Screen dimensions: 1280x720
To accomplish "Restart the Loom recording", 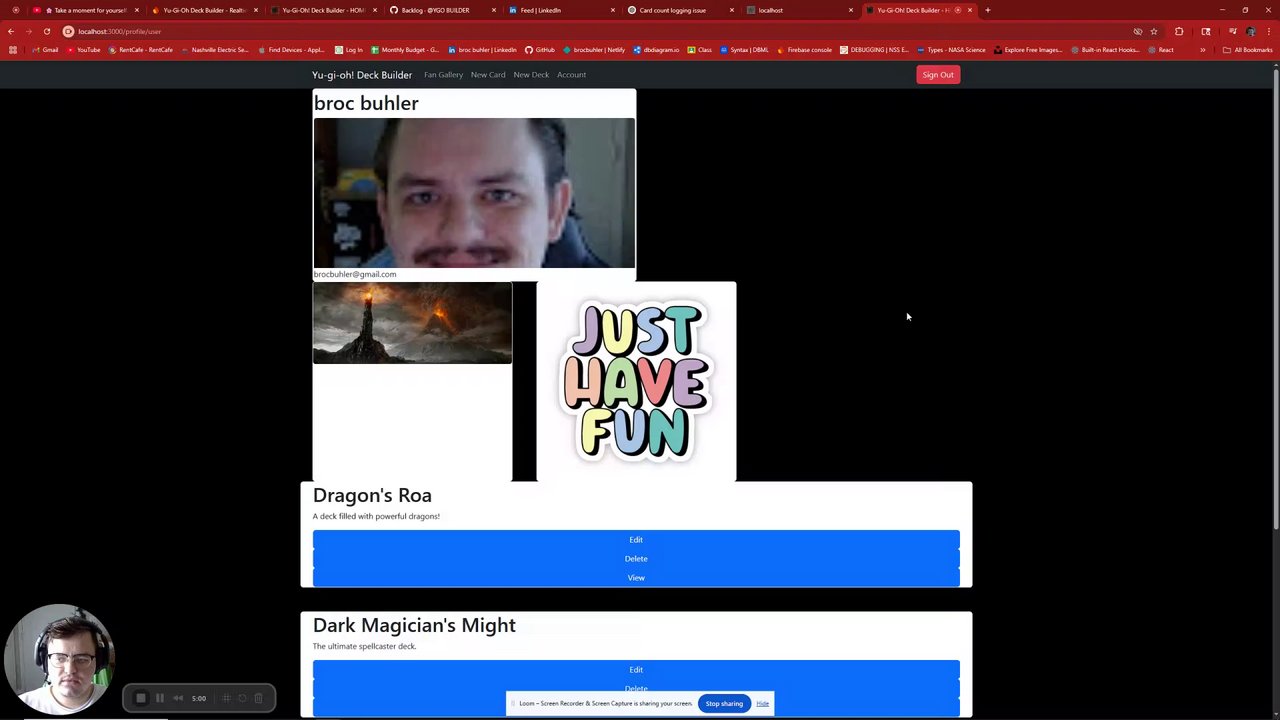I will point(242,698).
